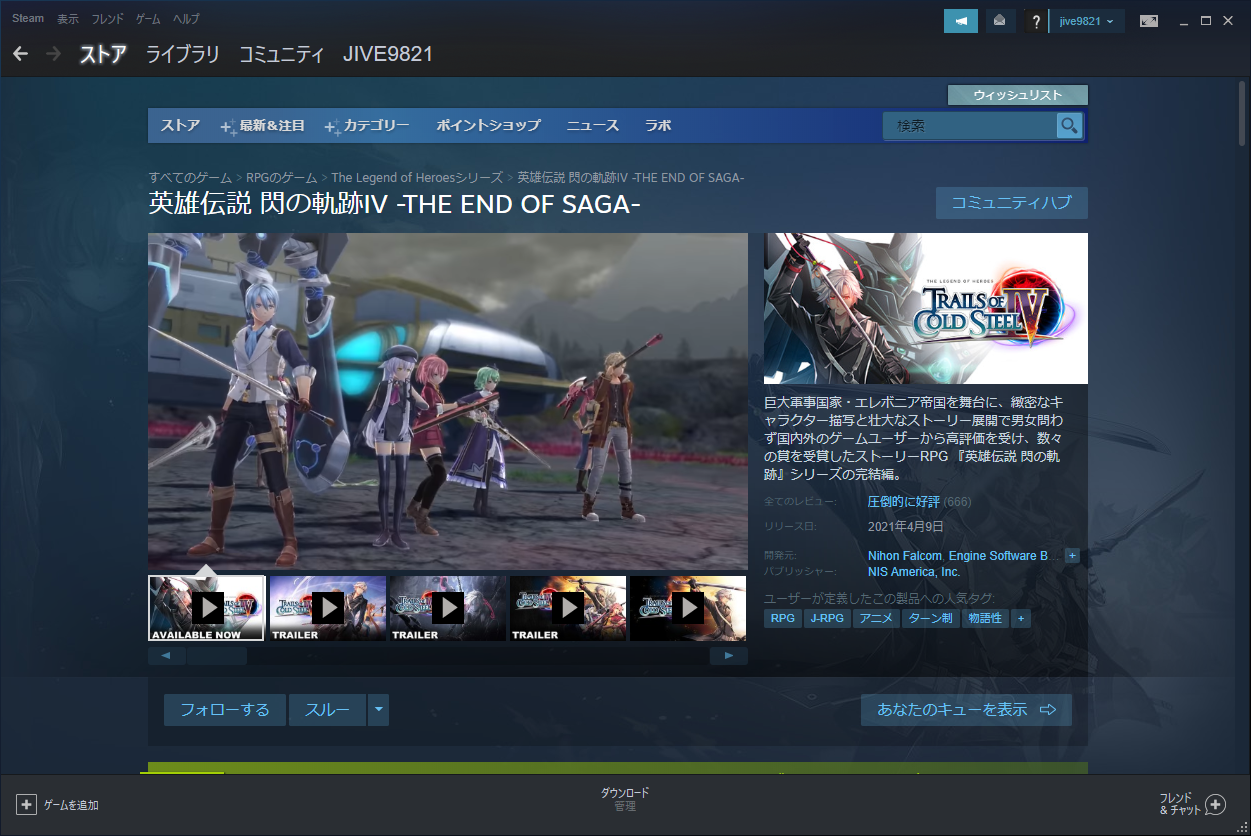The height and width of the screenshot is (836, 1251).
Task: Select the J-RPG tag
Action: click(828, 619)
